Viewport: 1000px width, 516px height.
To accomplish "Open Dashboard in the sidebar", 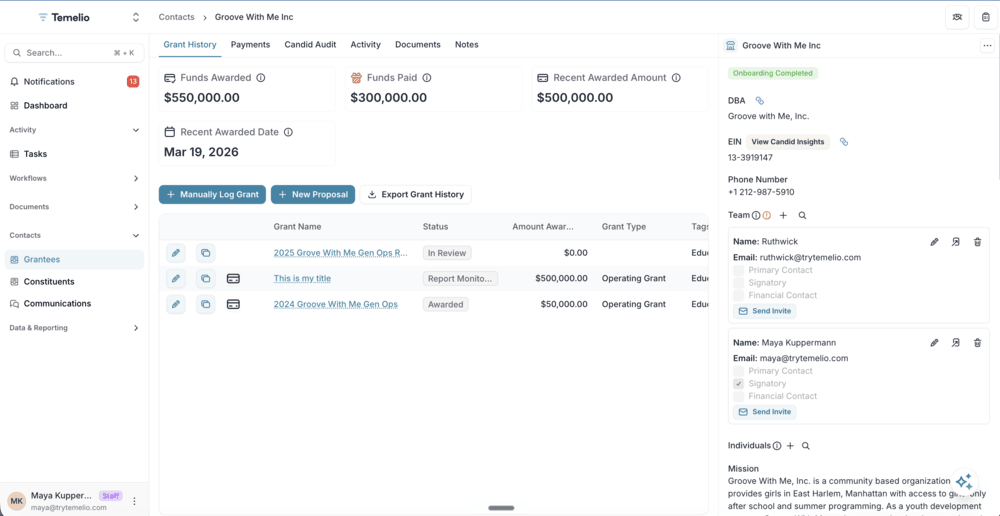I will pyautogui.click(x=75, y=105).
